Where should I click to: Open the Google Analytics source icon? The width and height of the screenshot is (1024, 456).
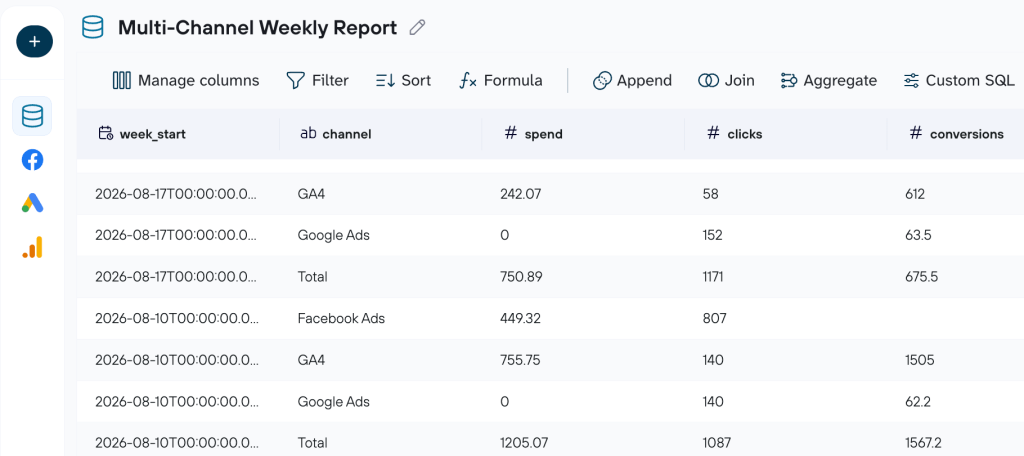point(32,248)
